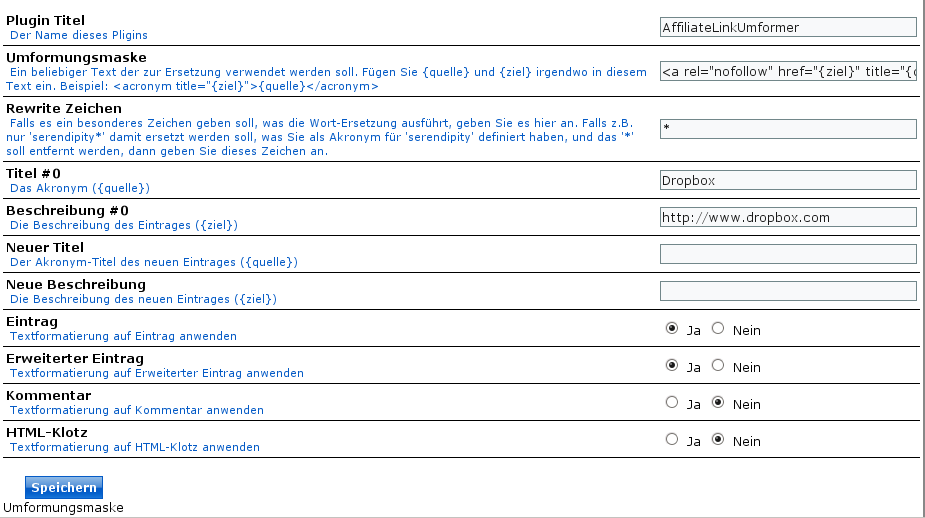
Task: Enable Ja for HTML-Klotz
Action: pyautogui.click(x=672, y=439)
